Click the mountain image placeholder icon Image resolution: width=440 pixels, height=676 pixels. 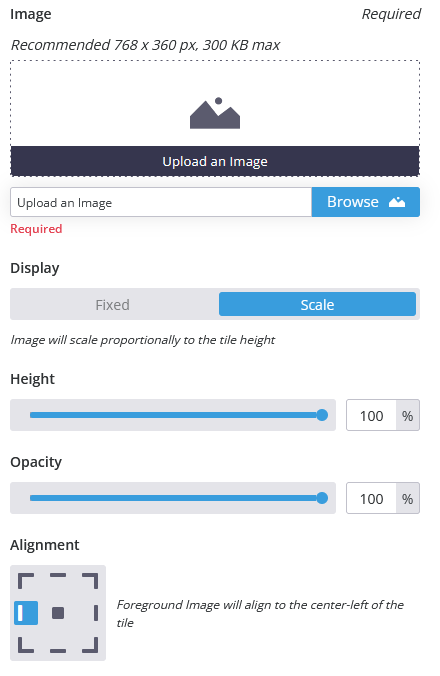point(215,113)
